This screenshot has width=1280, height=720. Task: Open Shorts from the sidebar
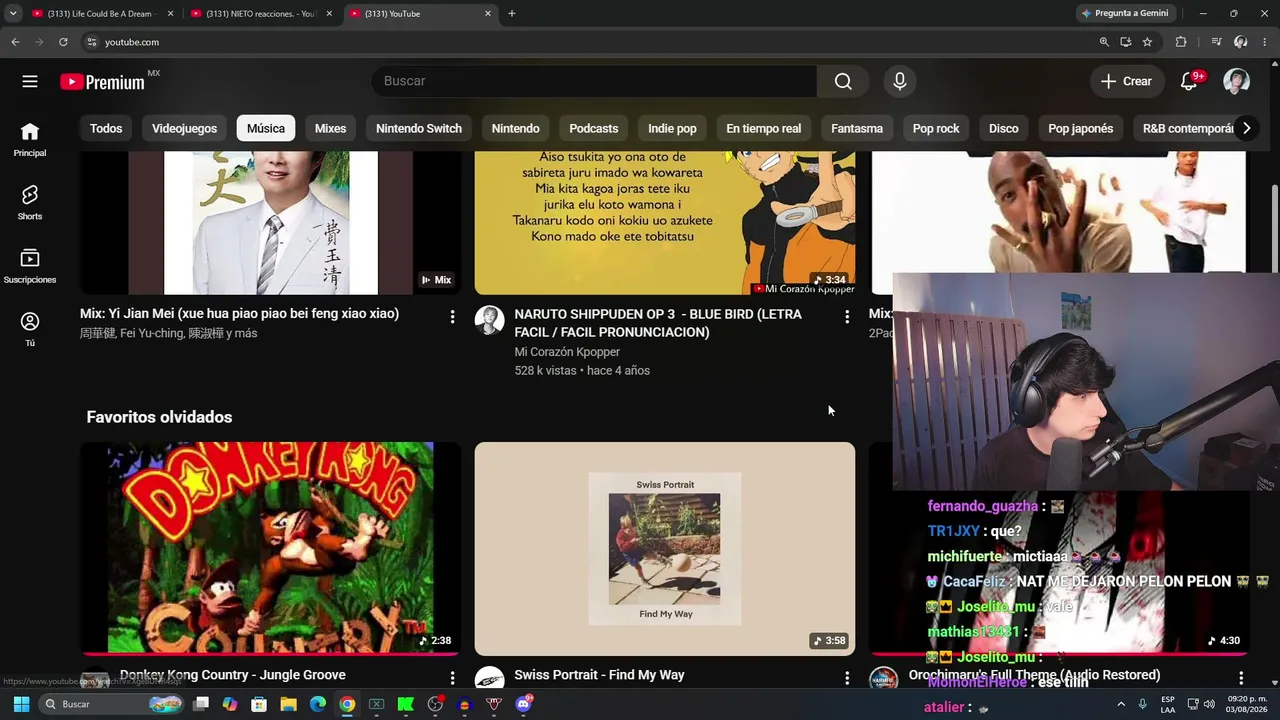[30, 203]
